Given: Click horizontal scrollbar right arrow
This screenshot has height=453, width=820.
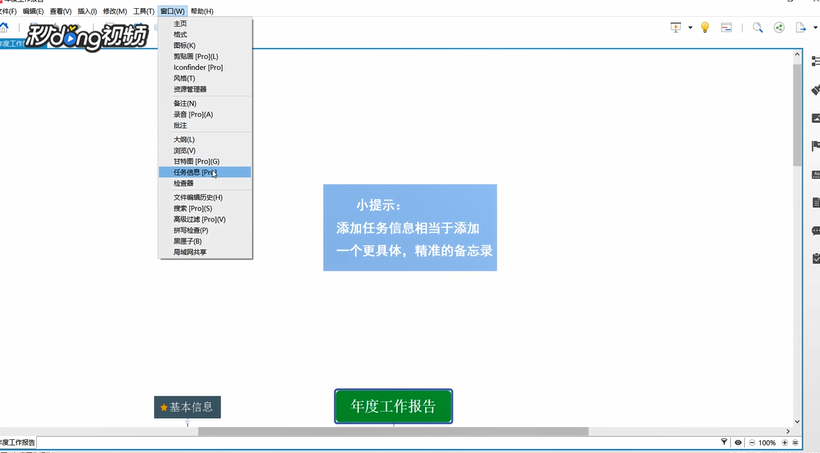Looking at the screenshot, I should 788,432.
